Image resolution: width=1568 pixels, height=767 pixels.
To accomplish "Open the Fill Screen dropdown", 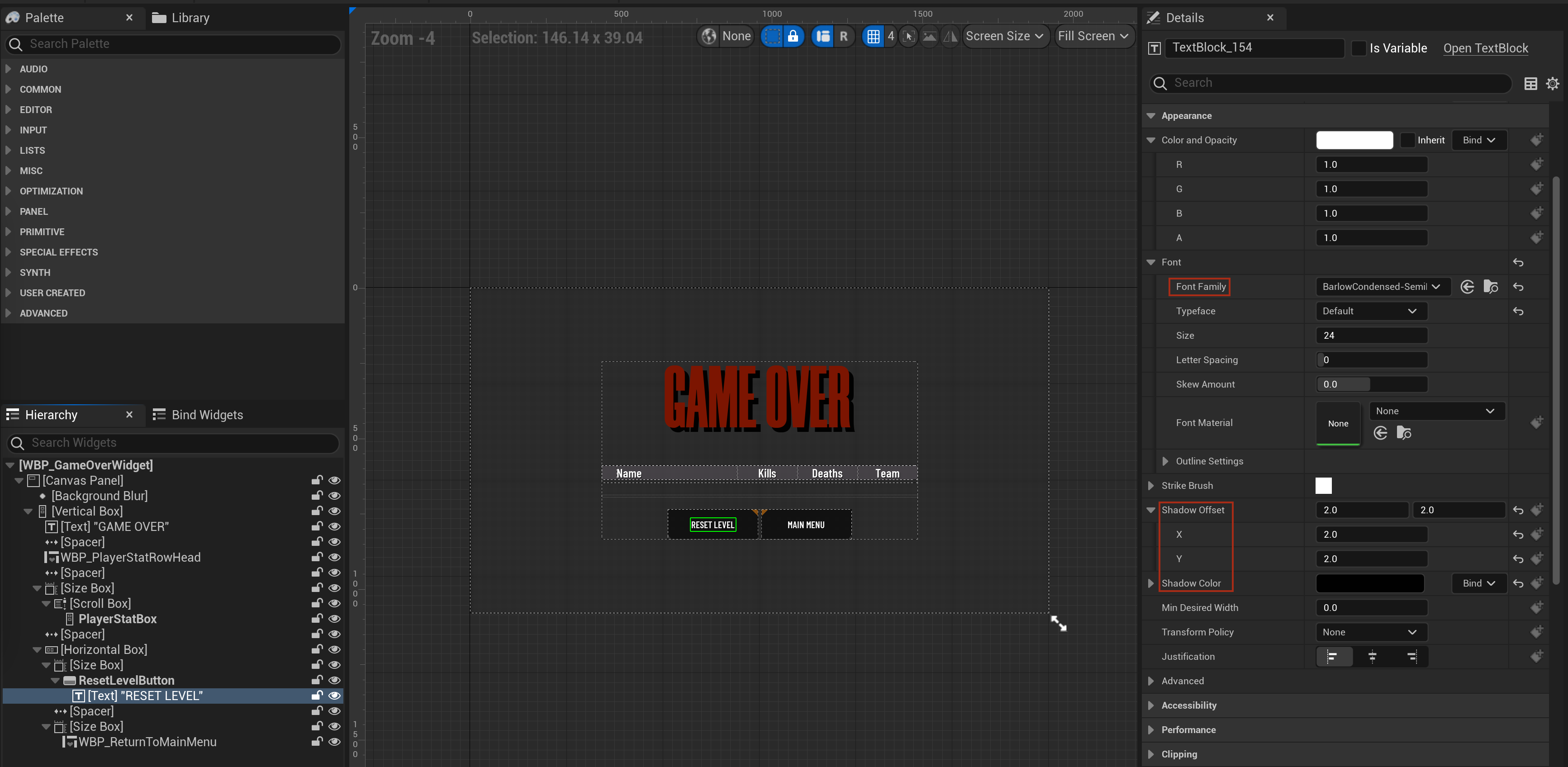I will point(1094,37).
